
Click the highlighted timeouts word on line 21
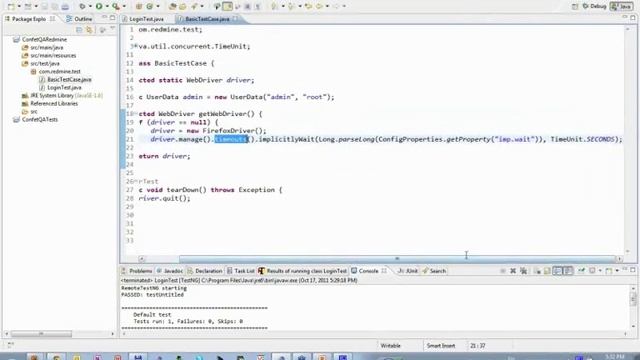[x=231, y=140]
